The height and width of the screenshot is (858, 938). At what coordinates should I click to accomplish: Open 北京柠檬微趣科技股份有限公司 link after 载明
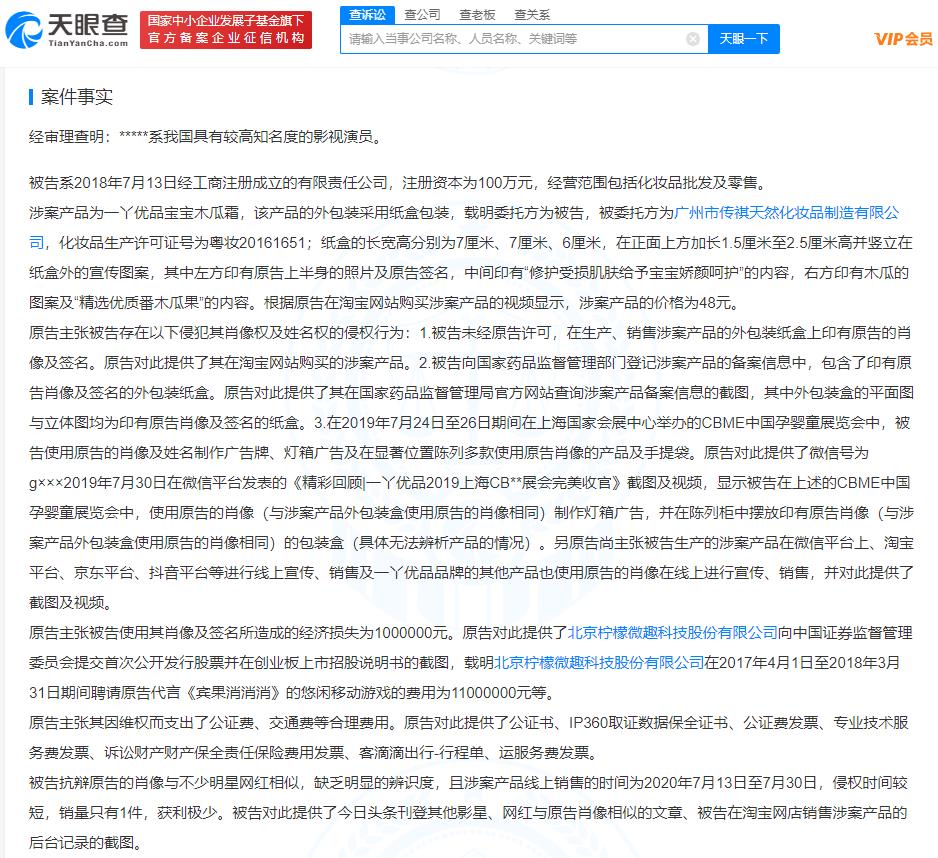[x=599, y=662]
